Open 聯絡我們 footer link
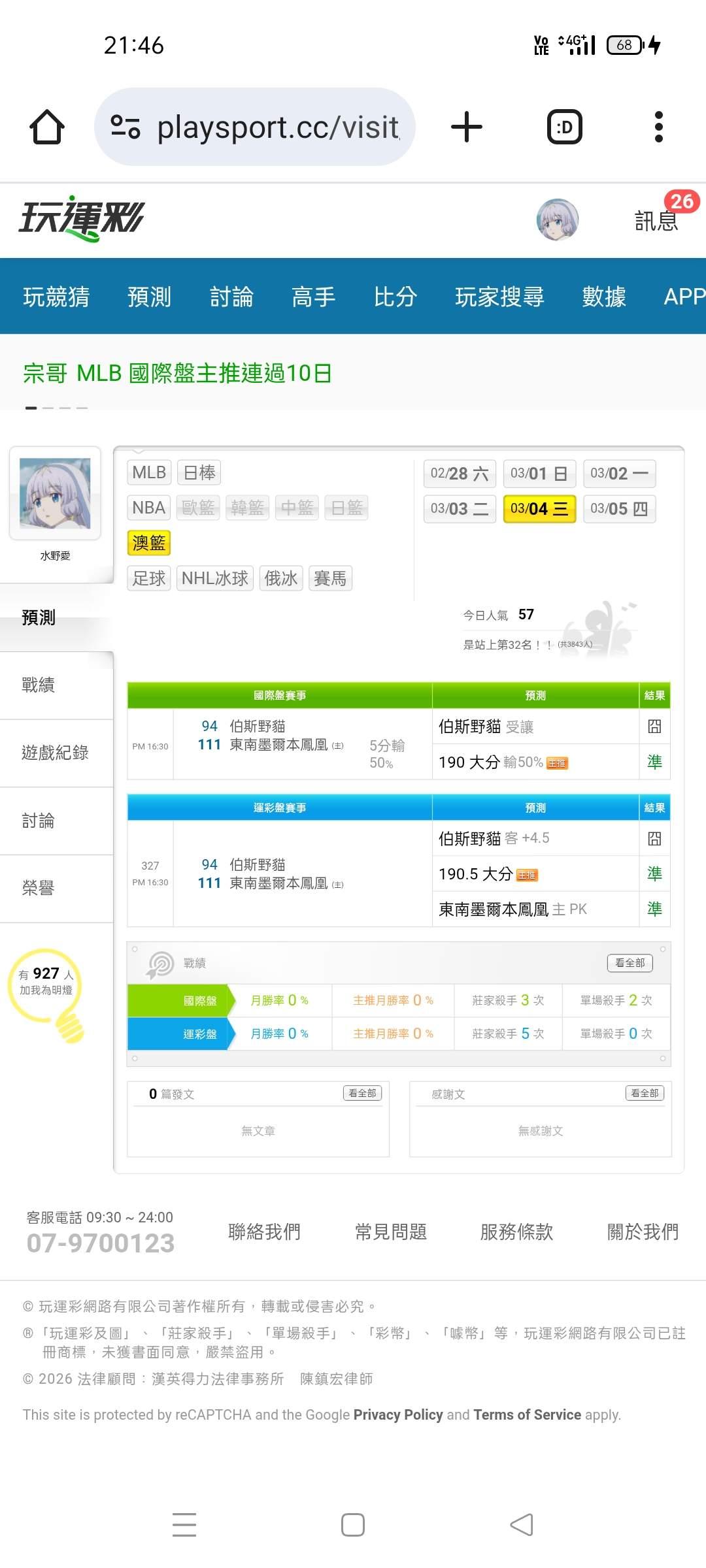The height and width of the screenshot is (1568, 706). (264, 1232)
